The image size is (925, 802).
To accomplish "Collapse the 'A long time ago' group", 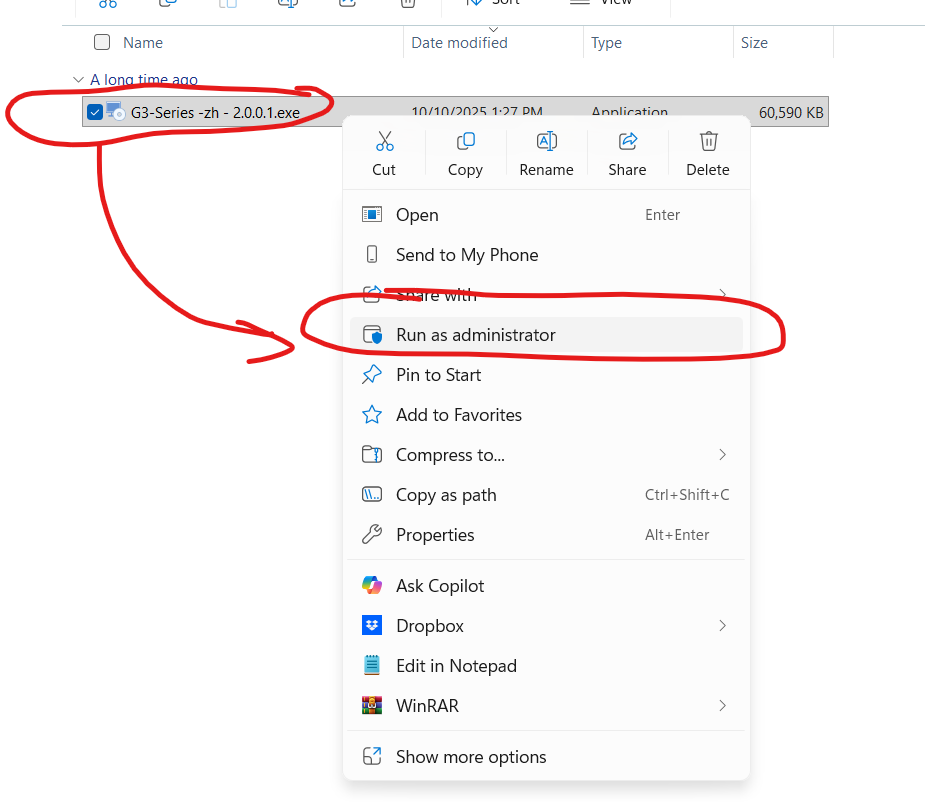I will point(79,80).
